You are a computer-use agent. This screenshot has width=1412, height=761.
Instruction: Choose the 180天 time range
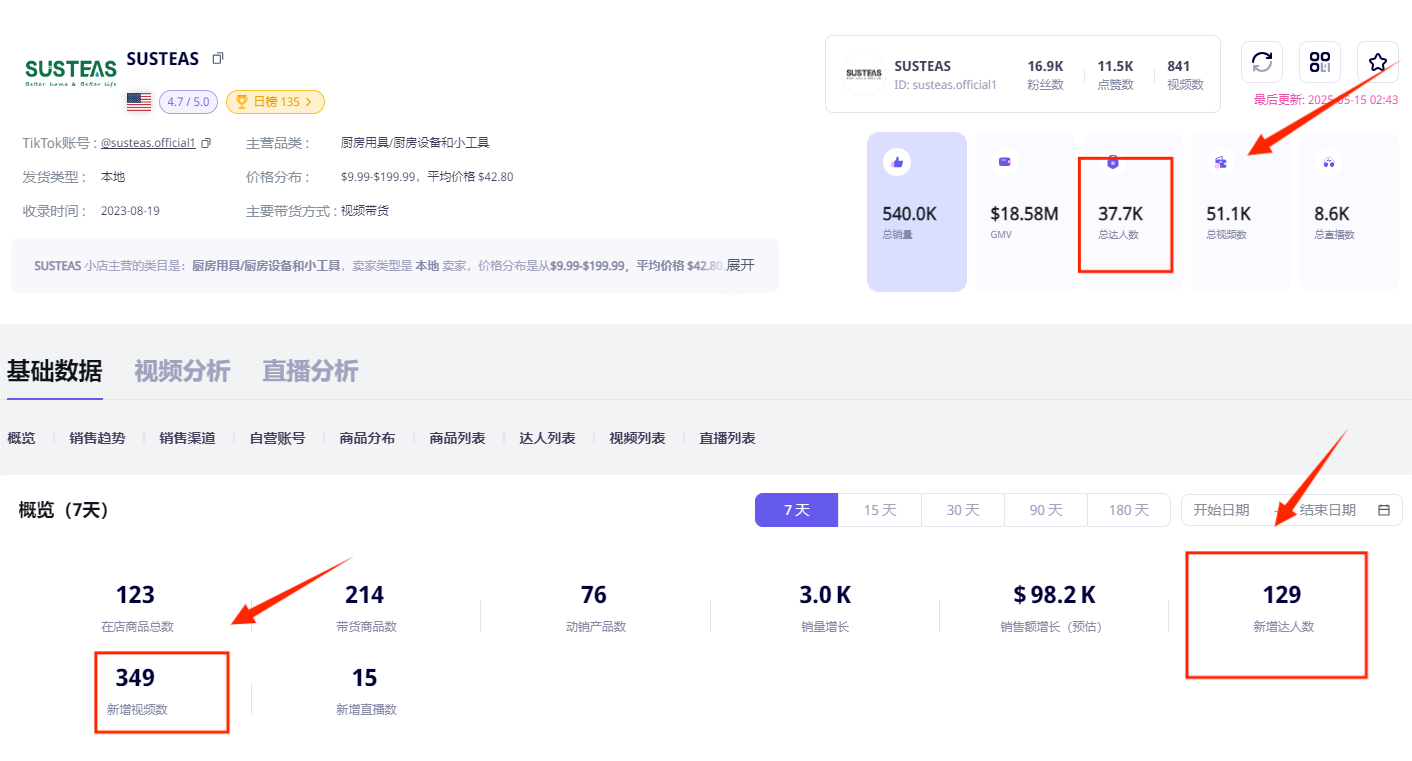coord(1128,510)
